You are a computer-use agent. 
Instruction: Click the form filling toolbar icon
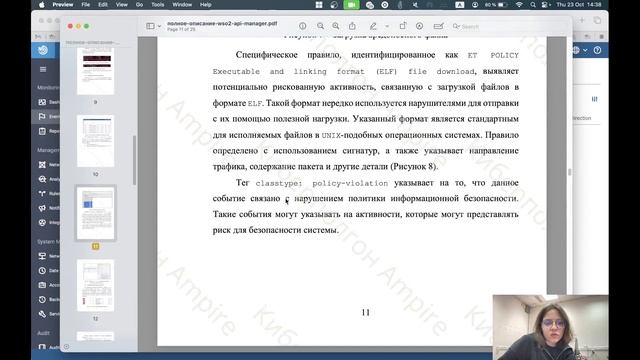438,26
